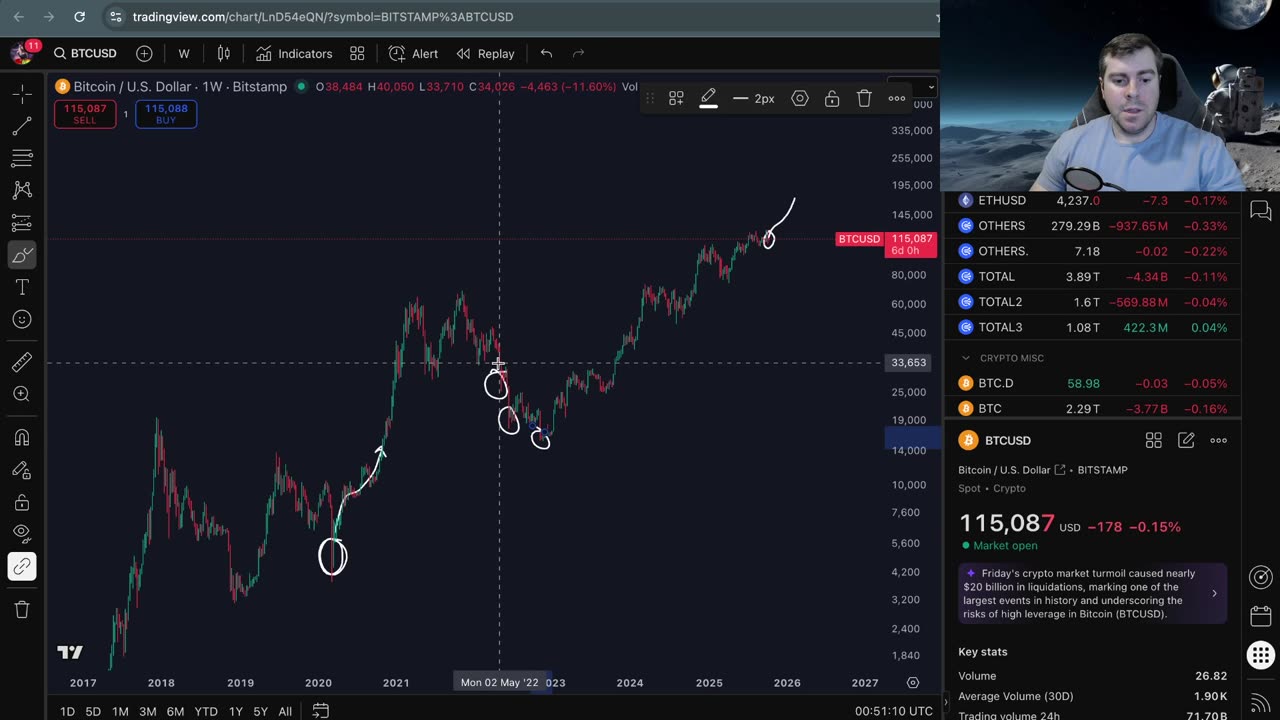Image resolution: width=1280 pixels, height=720 pixels.
Task: Select ETHUSD in the watchlist
Action: click(1093, 200)
